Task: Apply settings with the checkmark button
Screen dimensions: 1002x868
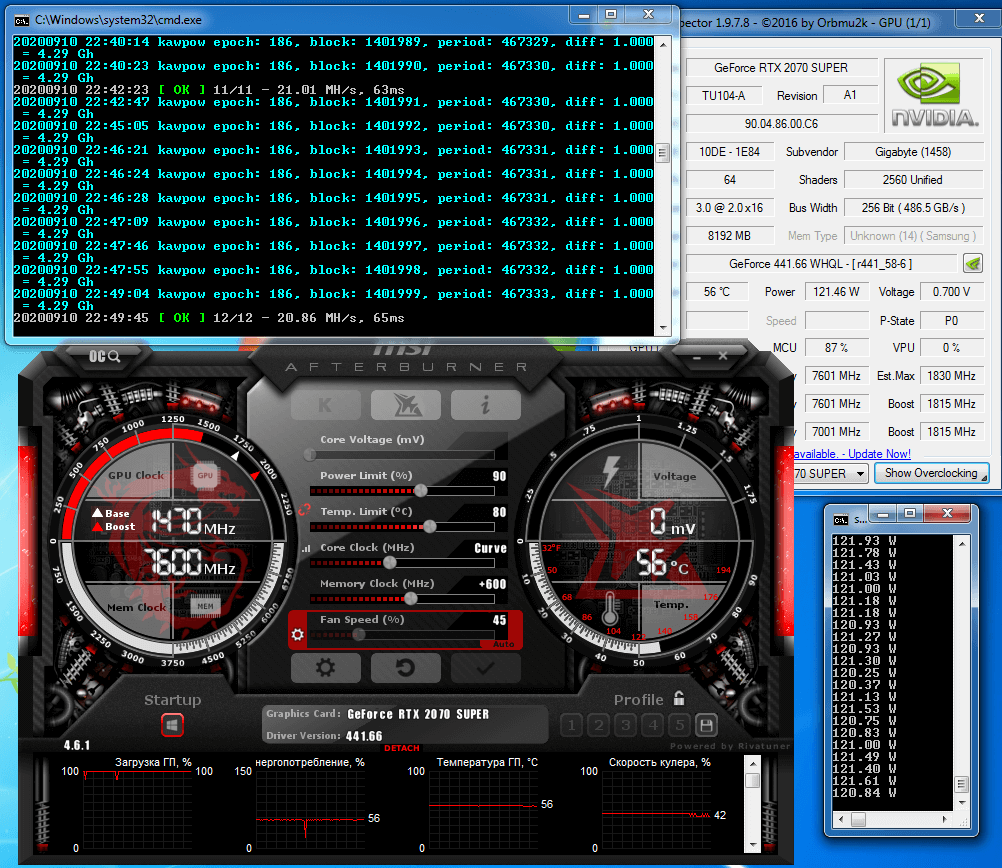Action: tap(485, 668)
